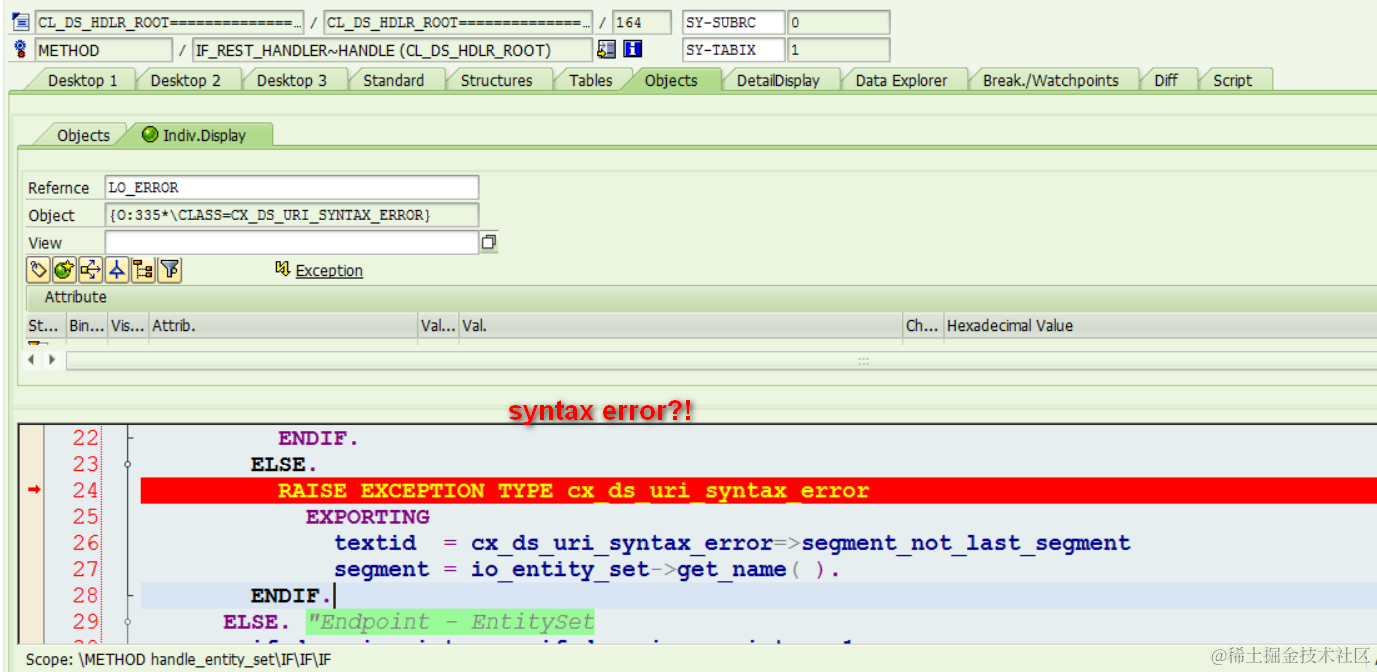Click the ENDIF. statement on line 28
The width and height of the screenshot is (1377, 672).
291,595
